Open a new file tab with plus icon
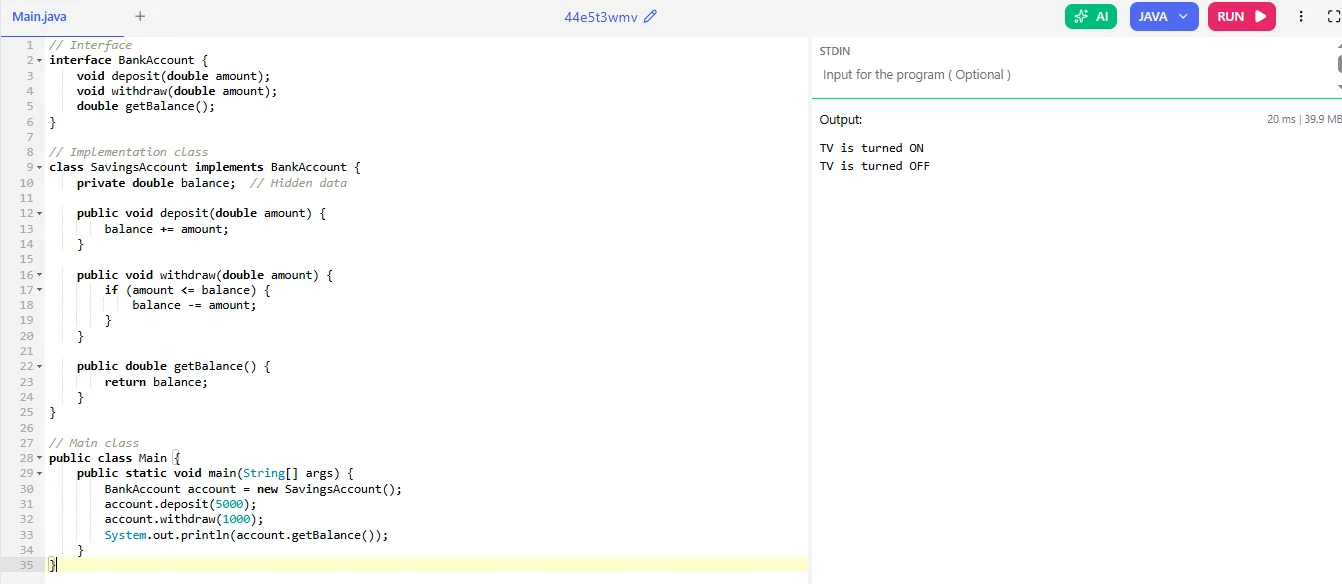Viewport: 1342px width, 584px height. (x=140, y=16)
